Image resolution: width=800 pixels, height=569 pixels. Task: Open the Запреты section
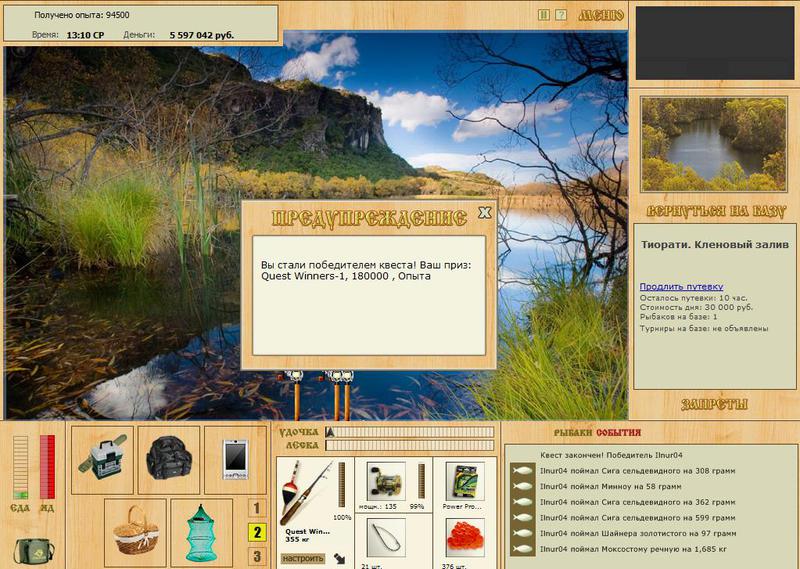pyautogui.click(x=714, y=405)
